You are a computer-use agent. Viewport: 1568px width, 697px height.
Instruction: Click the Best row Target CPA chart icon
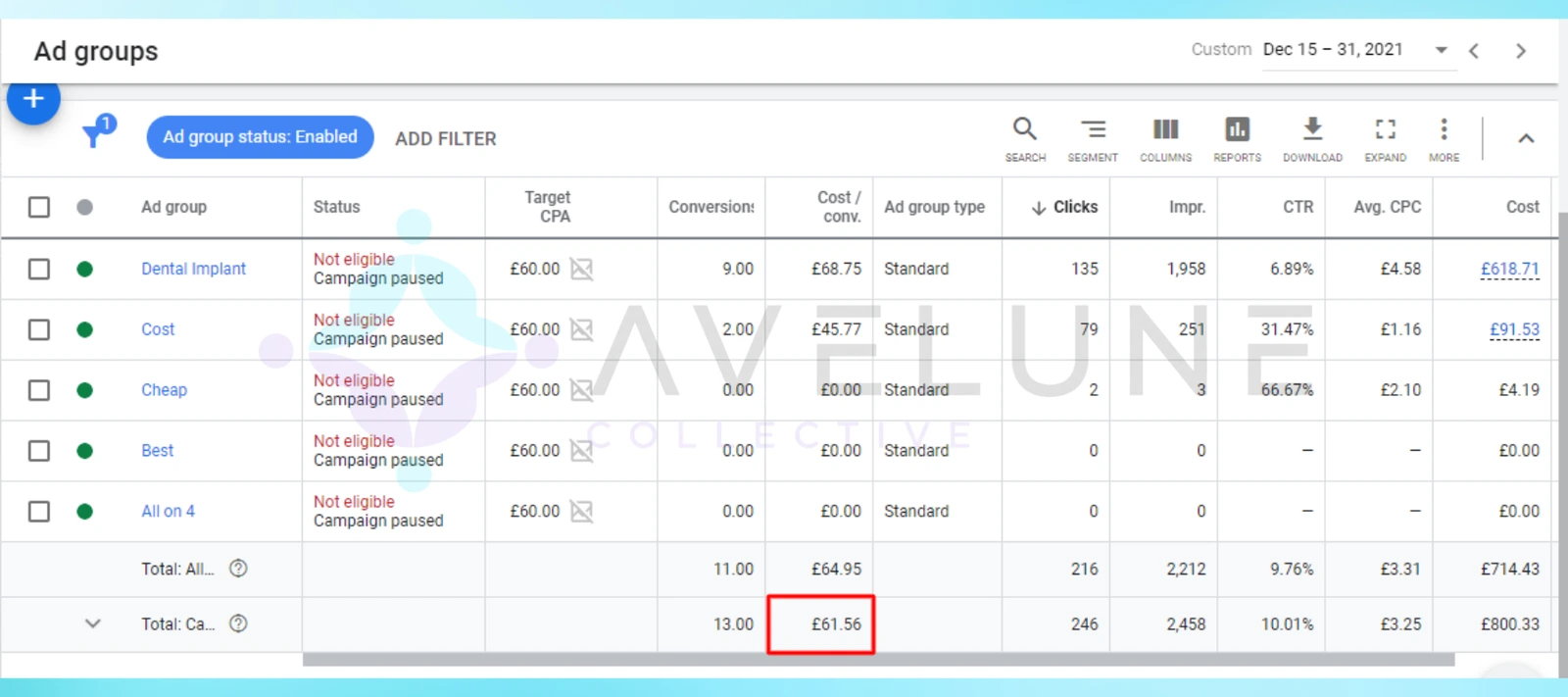point(582,451)
